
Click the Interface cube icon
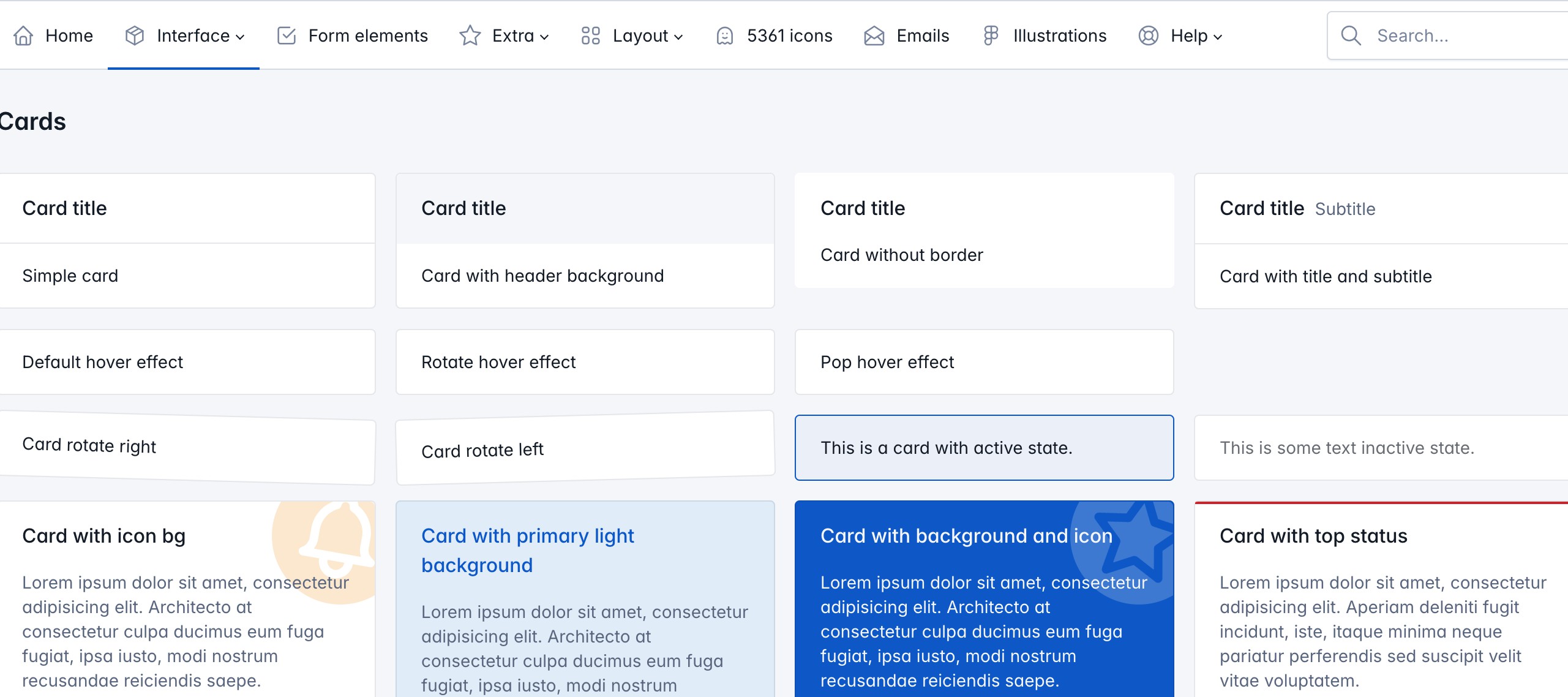[x=135, y=36]
